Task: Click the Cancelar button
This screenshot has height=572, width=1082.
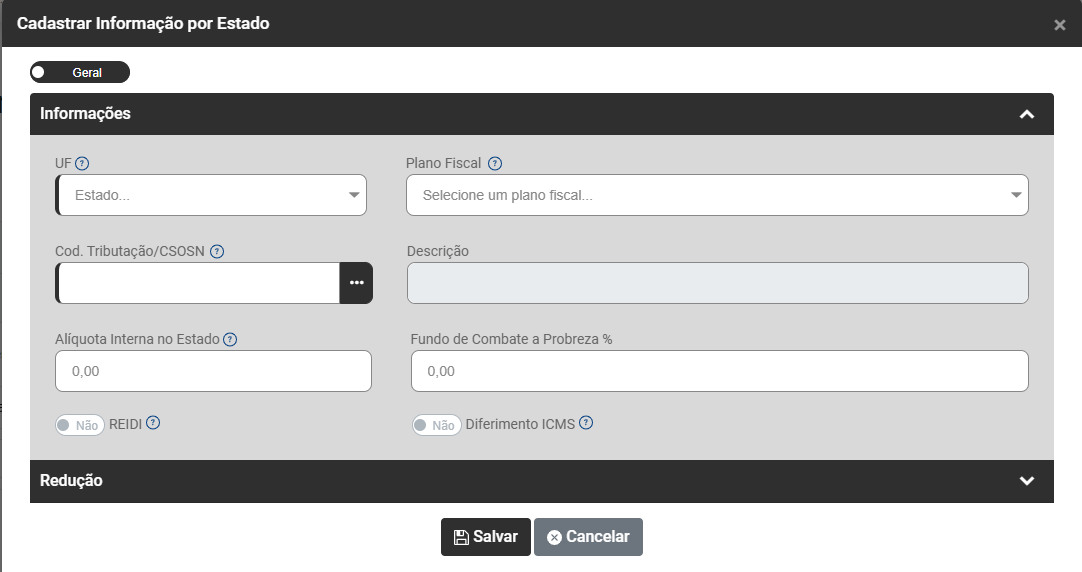Action: tap(588, 537)
